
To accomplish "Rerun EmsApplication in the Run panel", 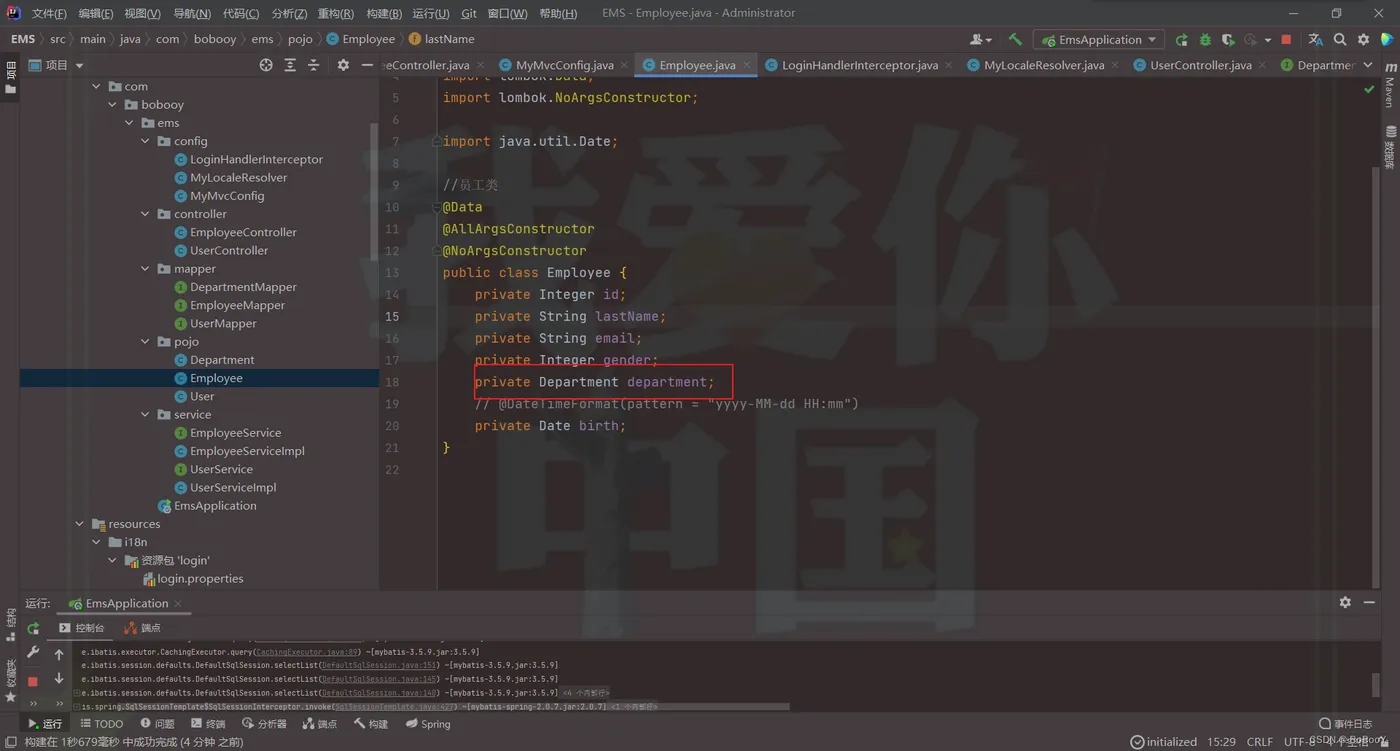I will click(33, 628).
